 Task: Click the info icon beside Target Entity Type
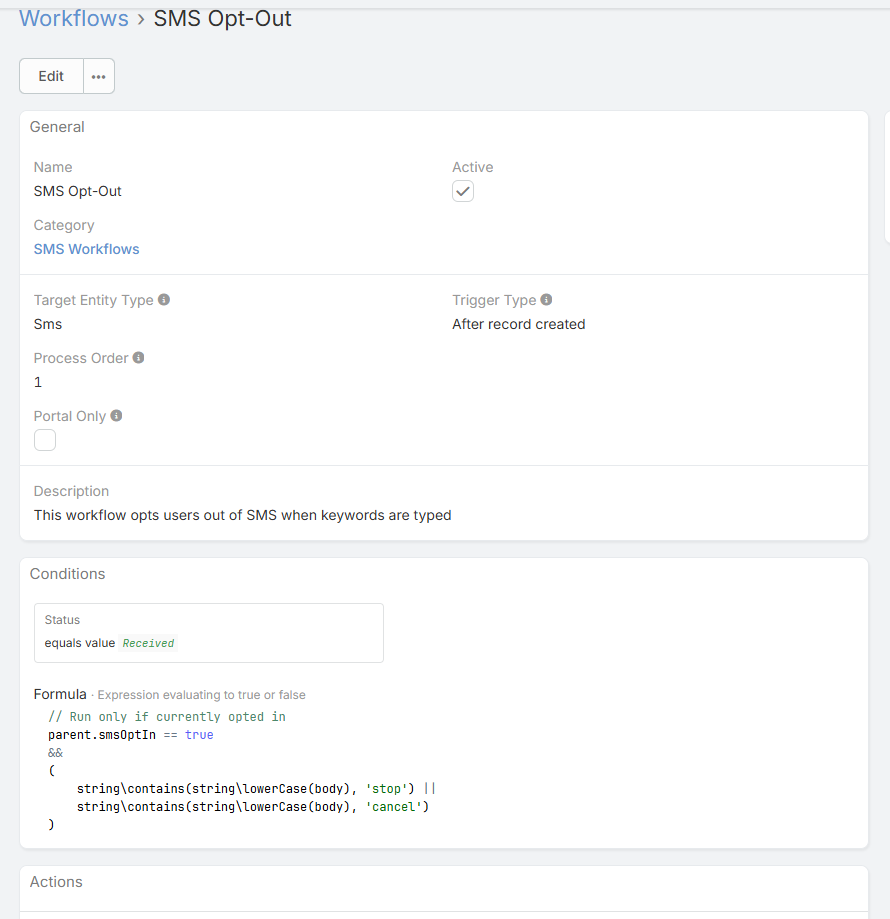(164, 300)
